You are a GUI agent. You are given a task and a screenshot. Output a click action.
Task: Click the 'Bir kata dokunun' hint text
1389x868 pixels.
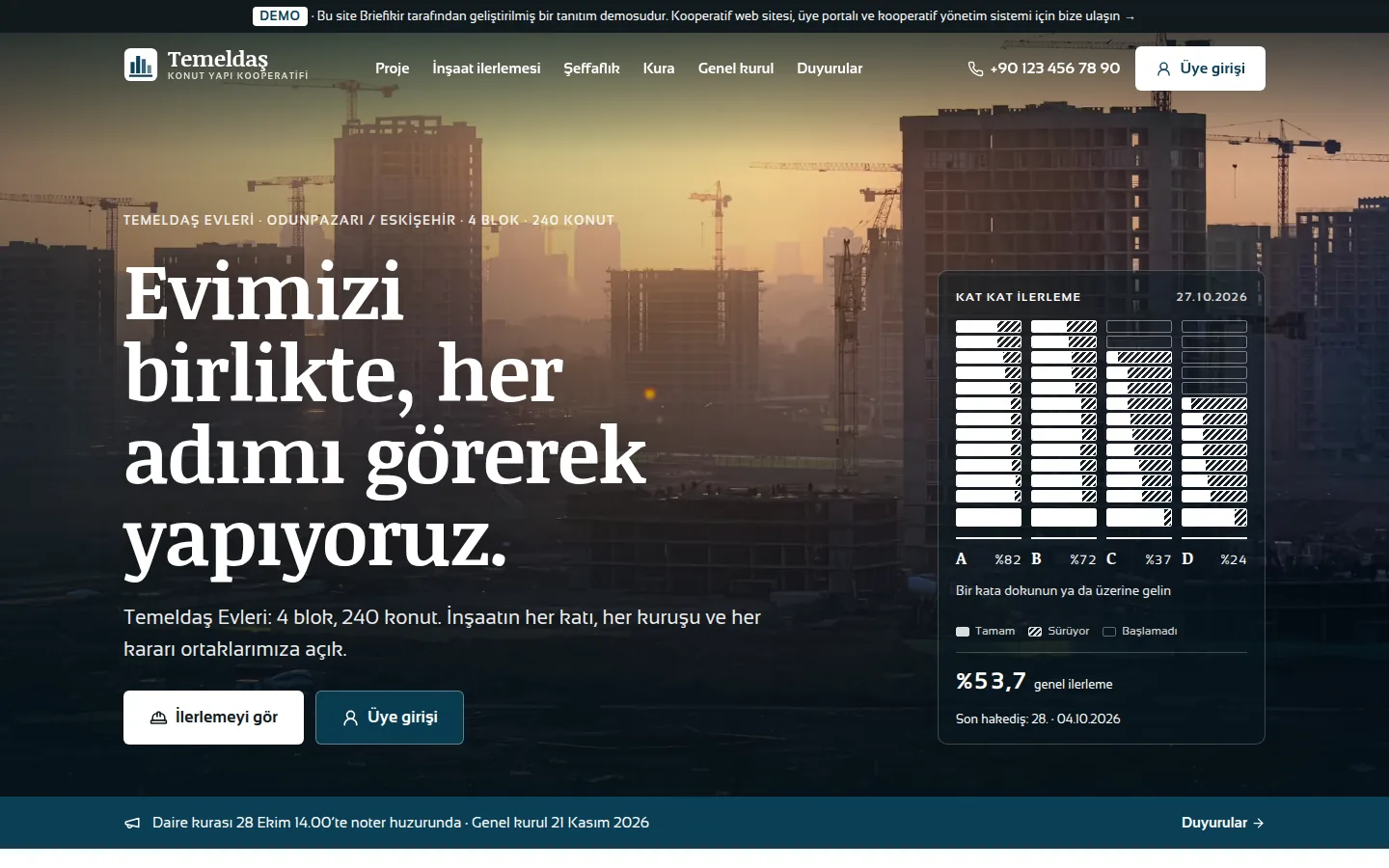tap(1063, 590)
